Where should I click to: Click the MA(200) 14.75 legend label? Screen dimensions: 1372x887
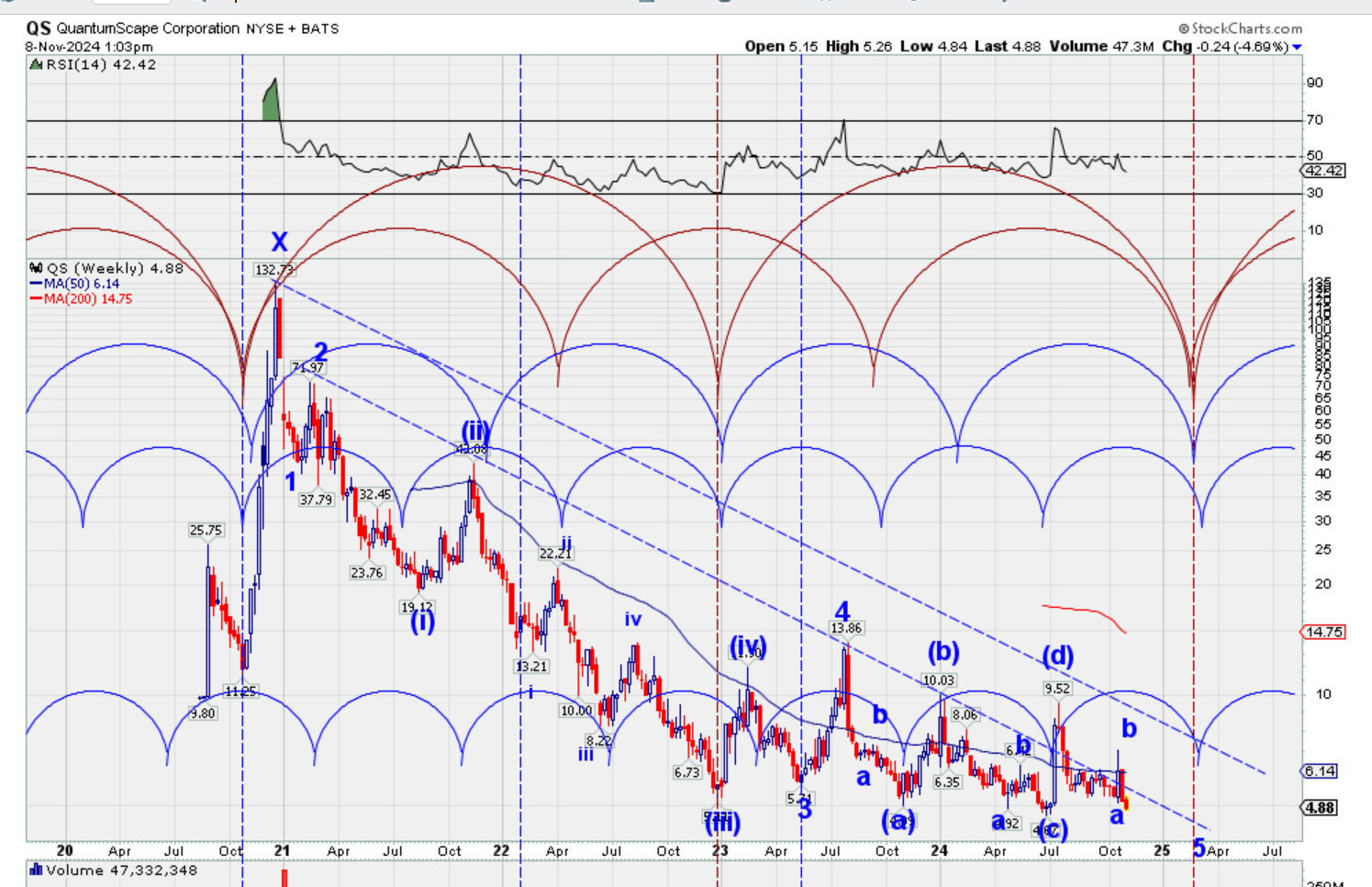click(88, 299)
